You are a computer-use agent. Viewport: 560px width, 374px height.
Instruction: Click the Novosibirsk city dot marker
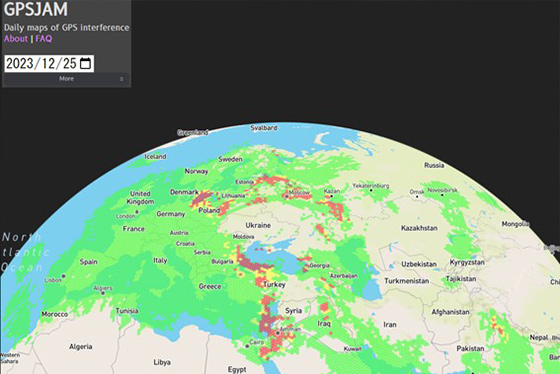pyautogui.click(x=442, y=195)
